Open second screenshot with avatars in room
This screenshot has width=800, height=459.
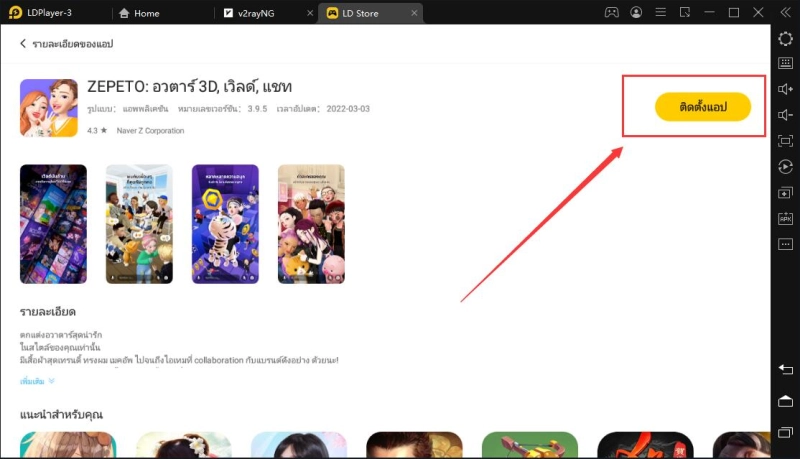[x=139, y=224]
